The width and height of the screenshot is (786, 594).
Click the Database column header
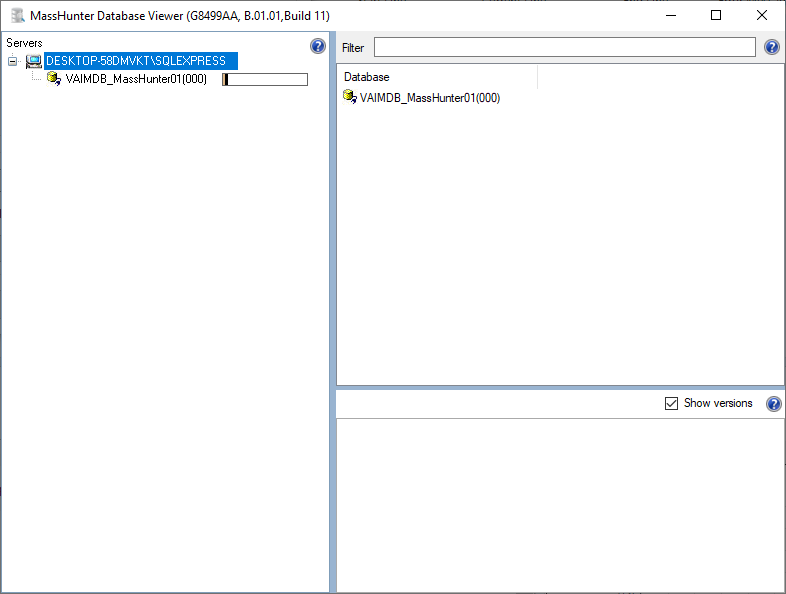(x=437, y=77)
